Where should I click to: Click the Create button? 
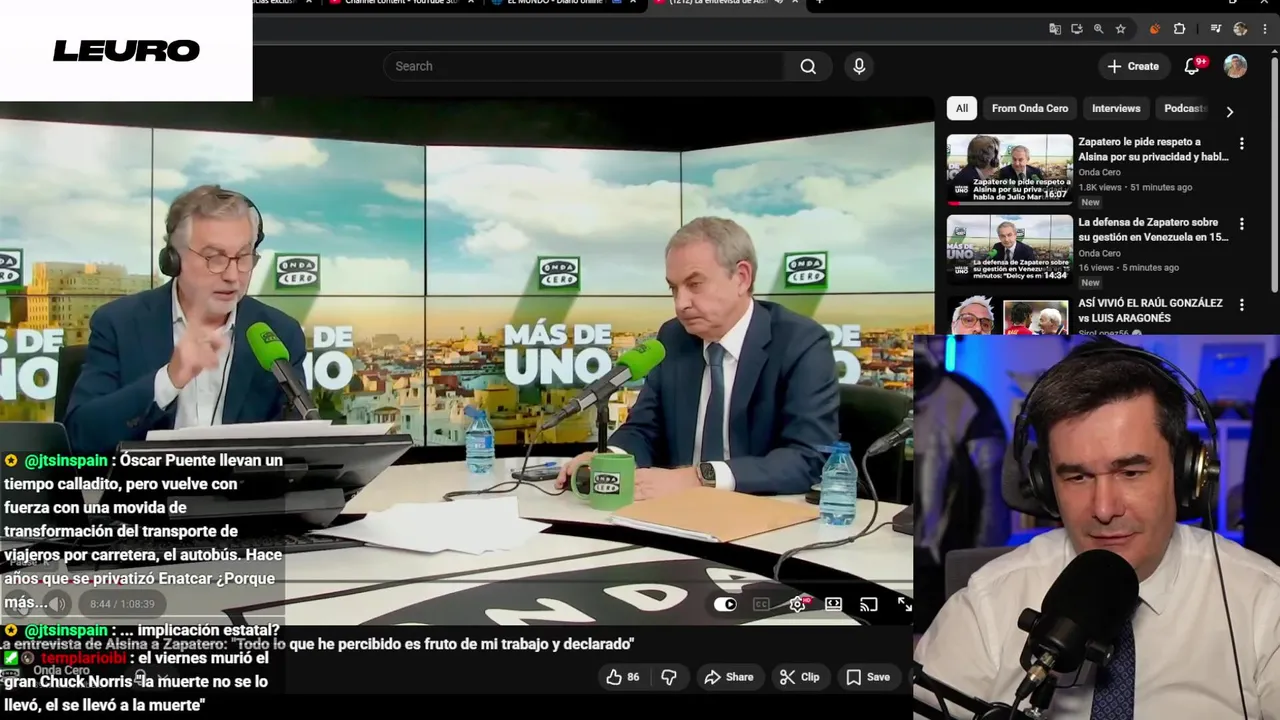click(1132, 66)
